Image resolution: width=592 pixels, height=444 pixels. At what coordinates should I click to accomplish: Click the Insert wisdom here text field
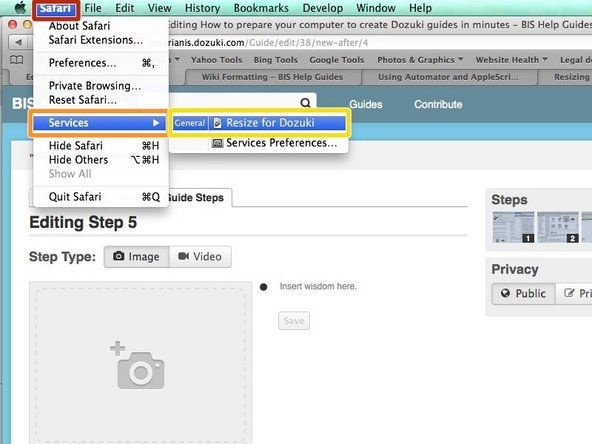click(318, 286)
